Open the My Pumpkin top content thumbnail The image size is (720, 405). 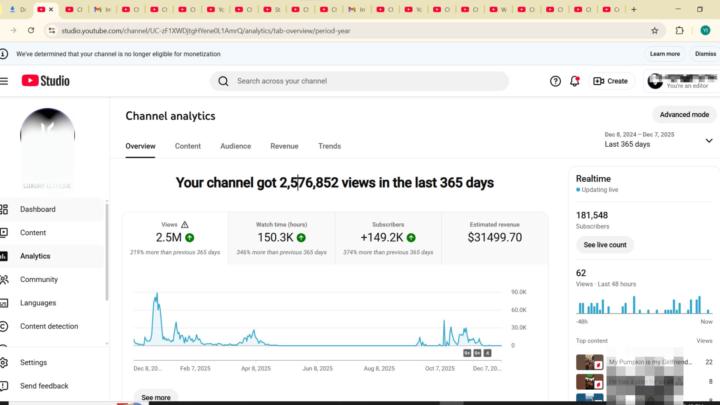tap(590, 362)
